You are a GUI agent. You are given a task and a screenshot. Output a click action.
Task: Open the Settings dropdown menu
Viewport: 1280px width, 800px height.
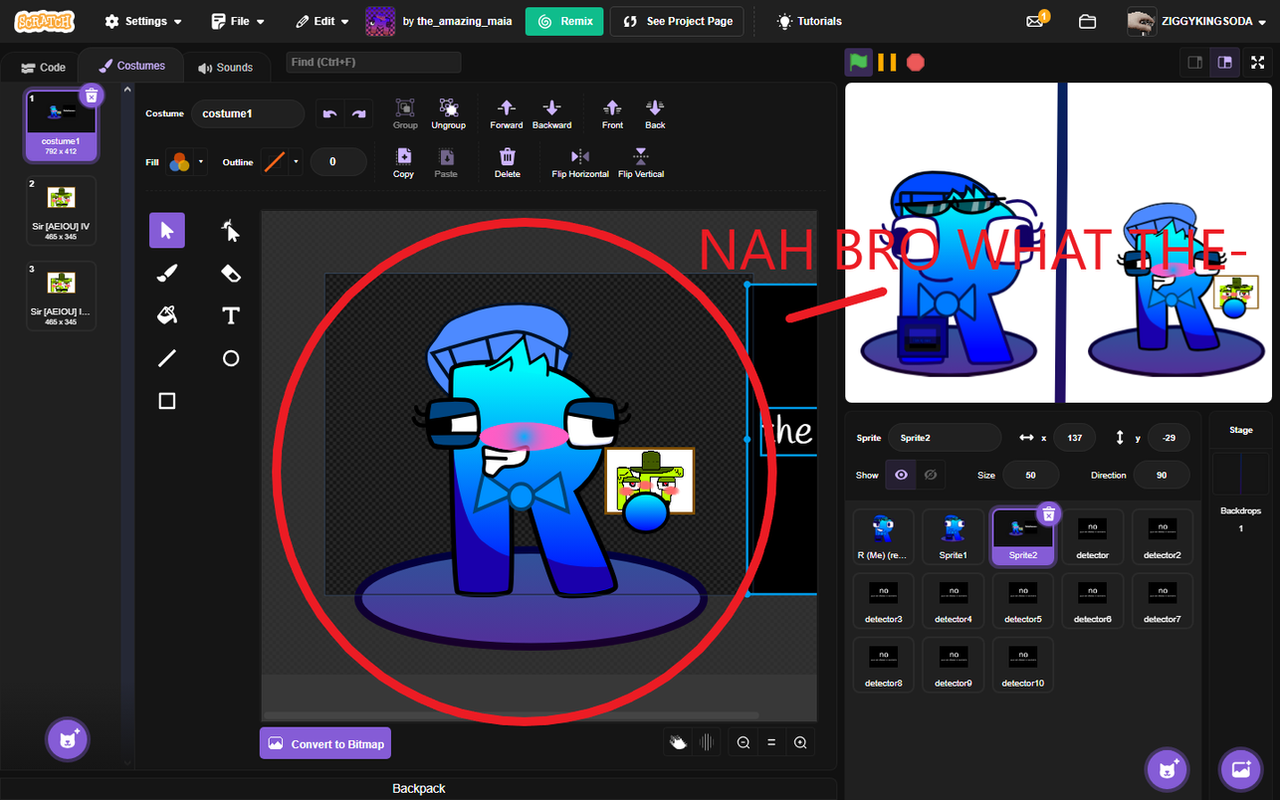coord(144,21)
